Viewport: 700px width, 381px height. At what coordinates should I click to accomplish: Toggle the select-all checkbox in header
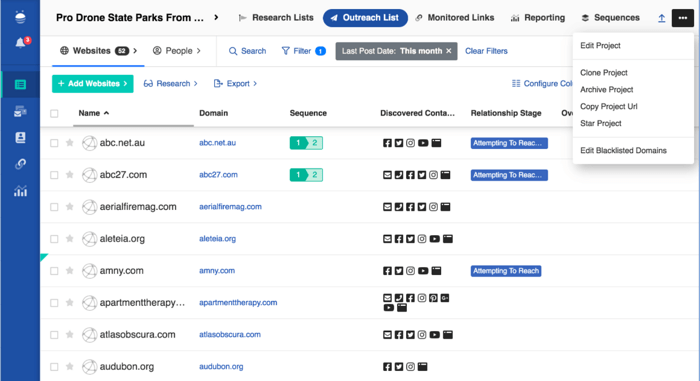[x=54, y=113]
